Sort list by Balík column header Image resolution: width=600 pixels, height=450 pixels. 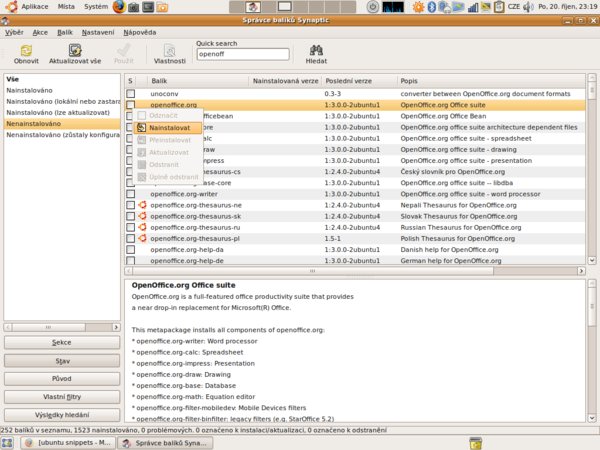pyautogui.click(x=198, y=81)
